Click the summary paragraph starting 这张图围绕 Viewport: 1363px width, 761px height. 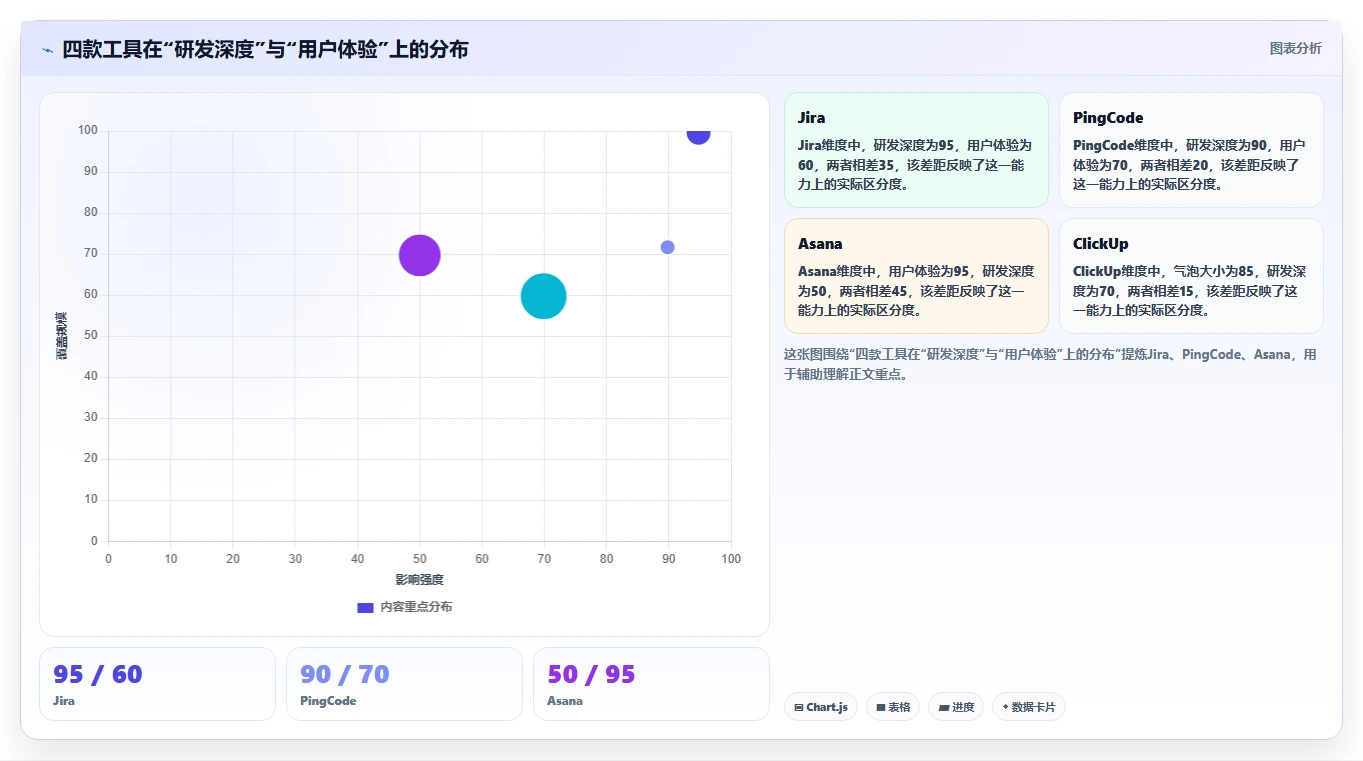1051,365
